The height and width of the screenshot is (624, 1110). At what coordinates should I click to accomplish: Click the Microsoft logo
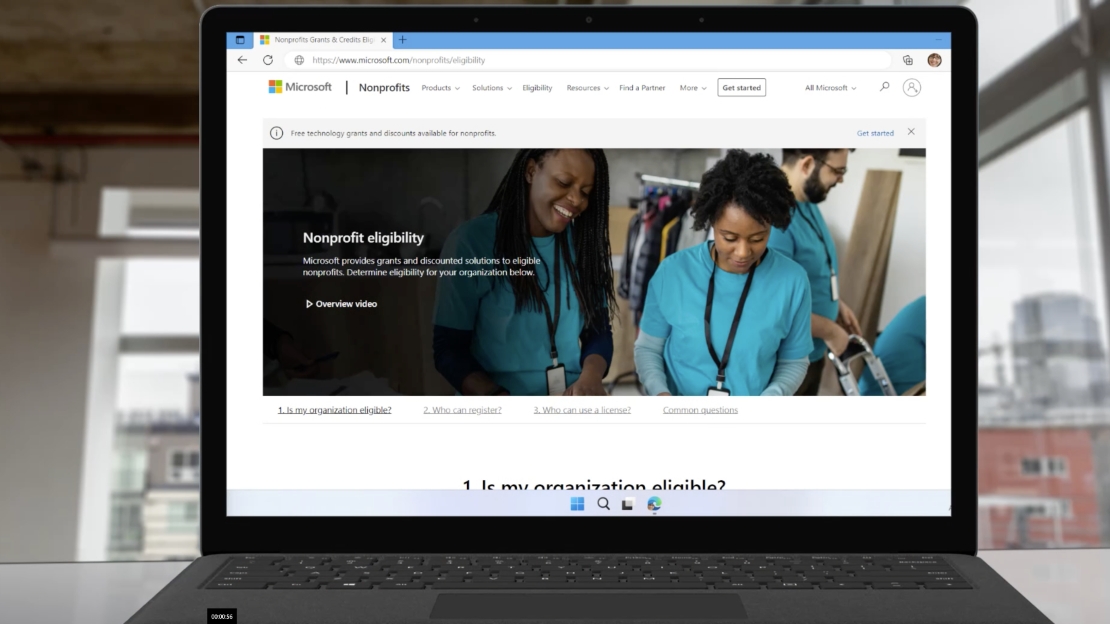[x=300, y=88]
